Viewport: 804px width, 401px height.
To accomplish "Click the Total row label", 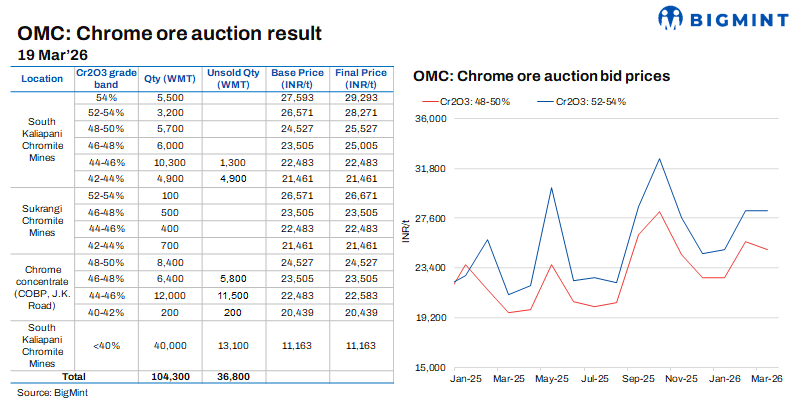I will [74, 376].
